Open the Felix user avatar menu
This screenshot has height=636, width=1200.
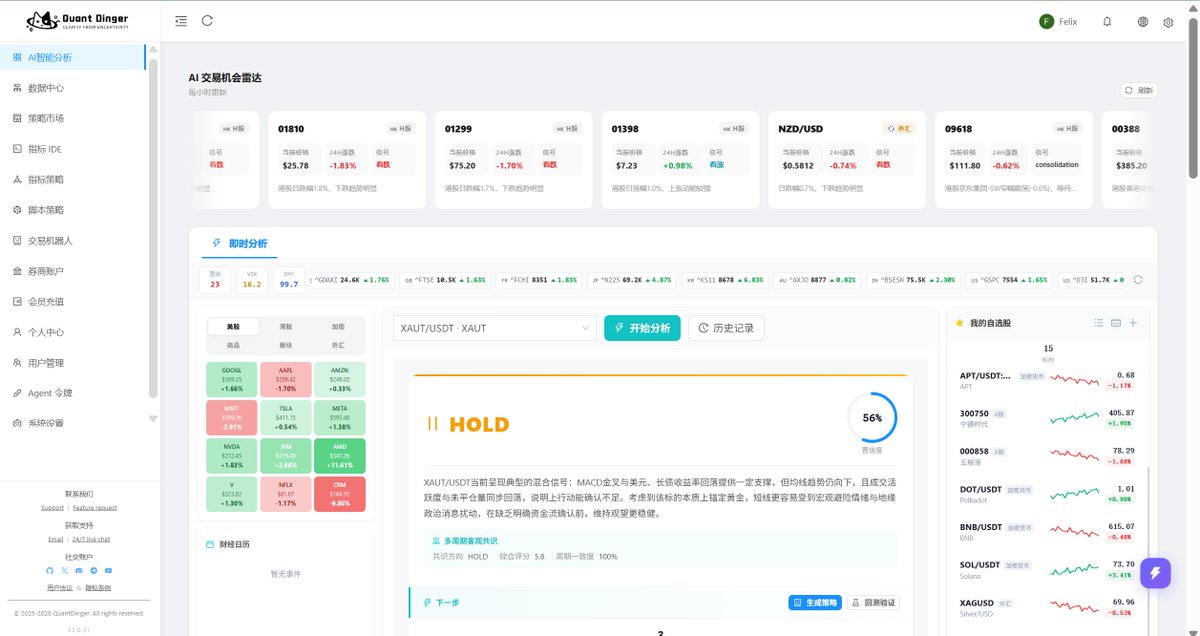(1058, 21)
